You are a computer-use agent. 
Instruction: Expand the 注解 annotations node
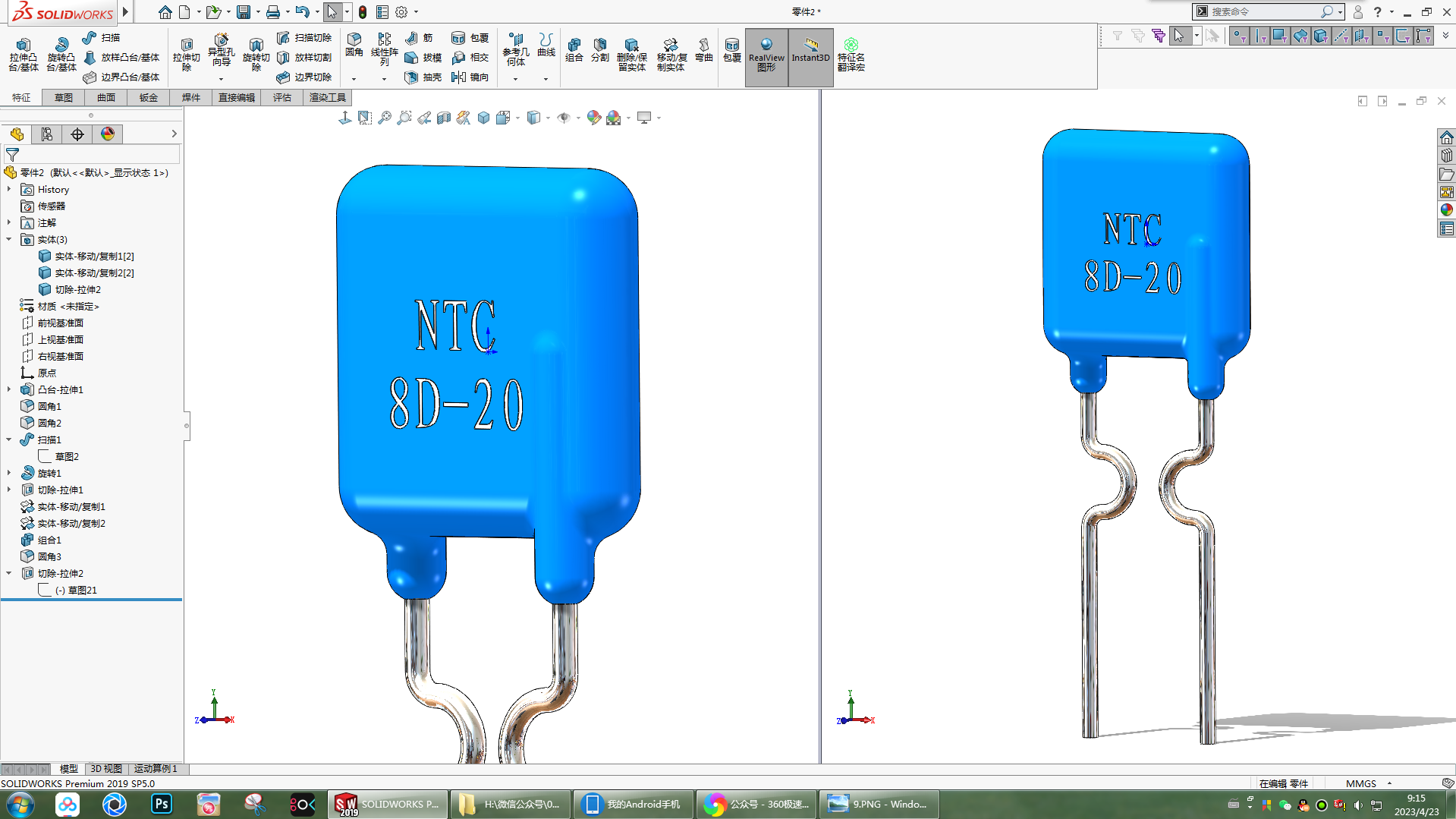tap(9, 222)
